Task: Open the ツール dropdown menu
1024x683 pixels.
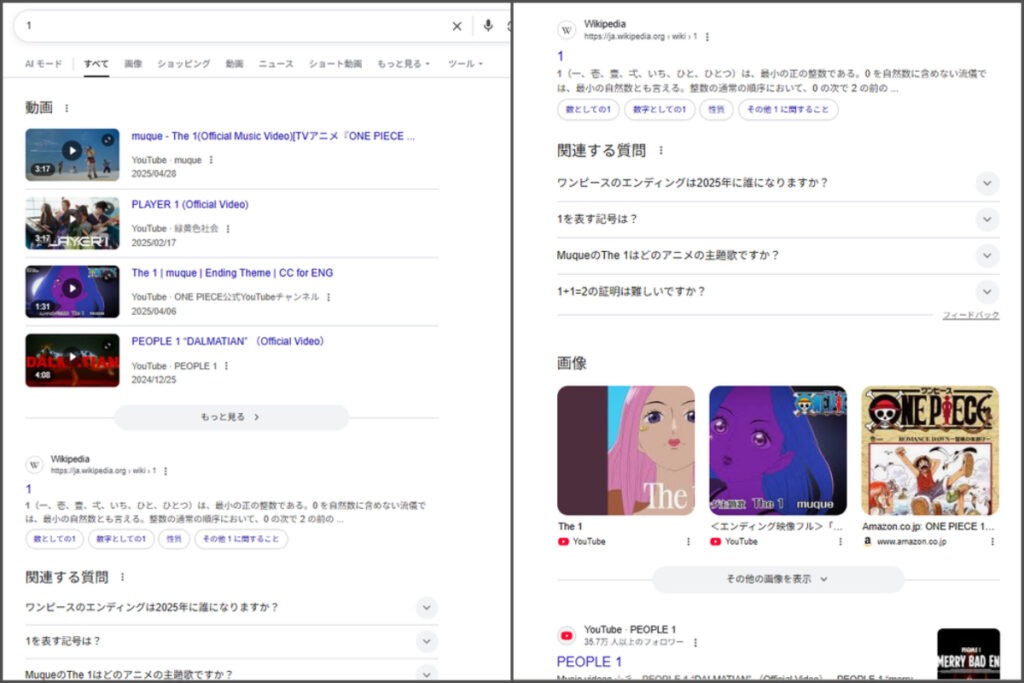Action: coord(465,64)
